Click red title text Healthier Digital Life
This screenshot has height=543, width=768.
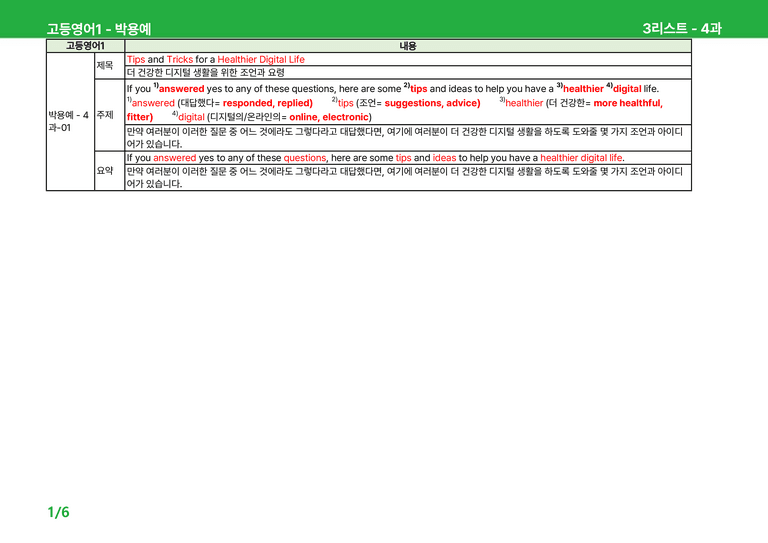tap(261, 59)
